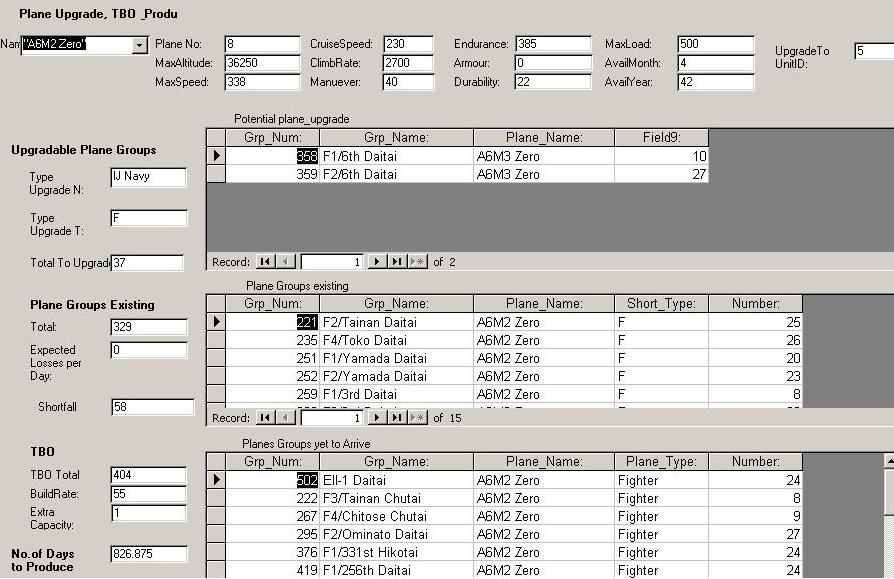Go to next record in Plane Groups existing navigator

(x=376, y=418)
